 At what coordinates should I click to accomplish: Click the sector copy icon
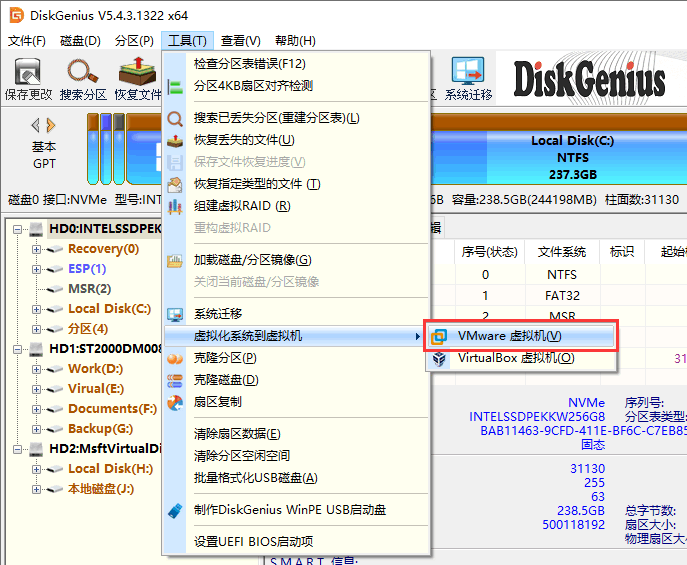(x=175, y=402)
